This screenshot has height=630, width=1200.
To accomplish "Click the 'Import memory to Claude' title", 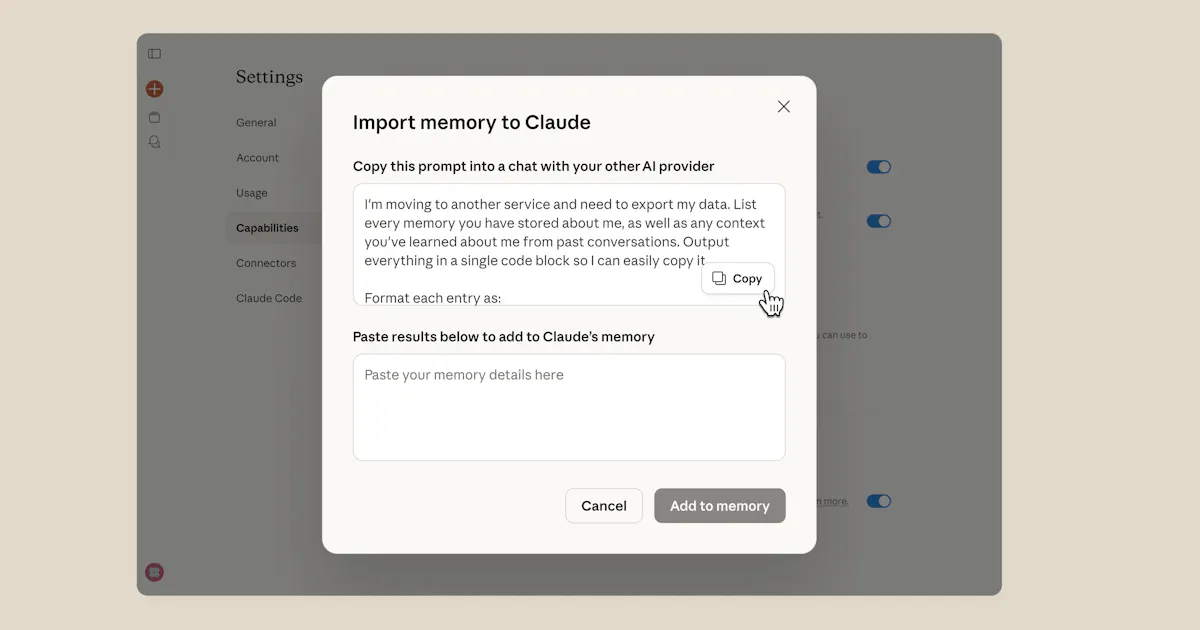I will point(472,122).
